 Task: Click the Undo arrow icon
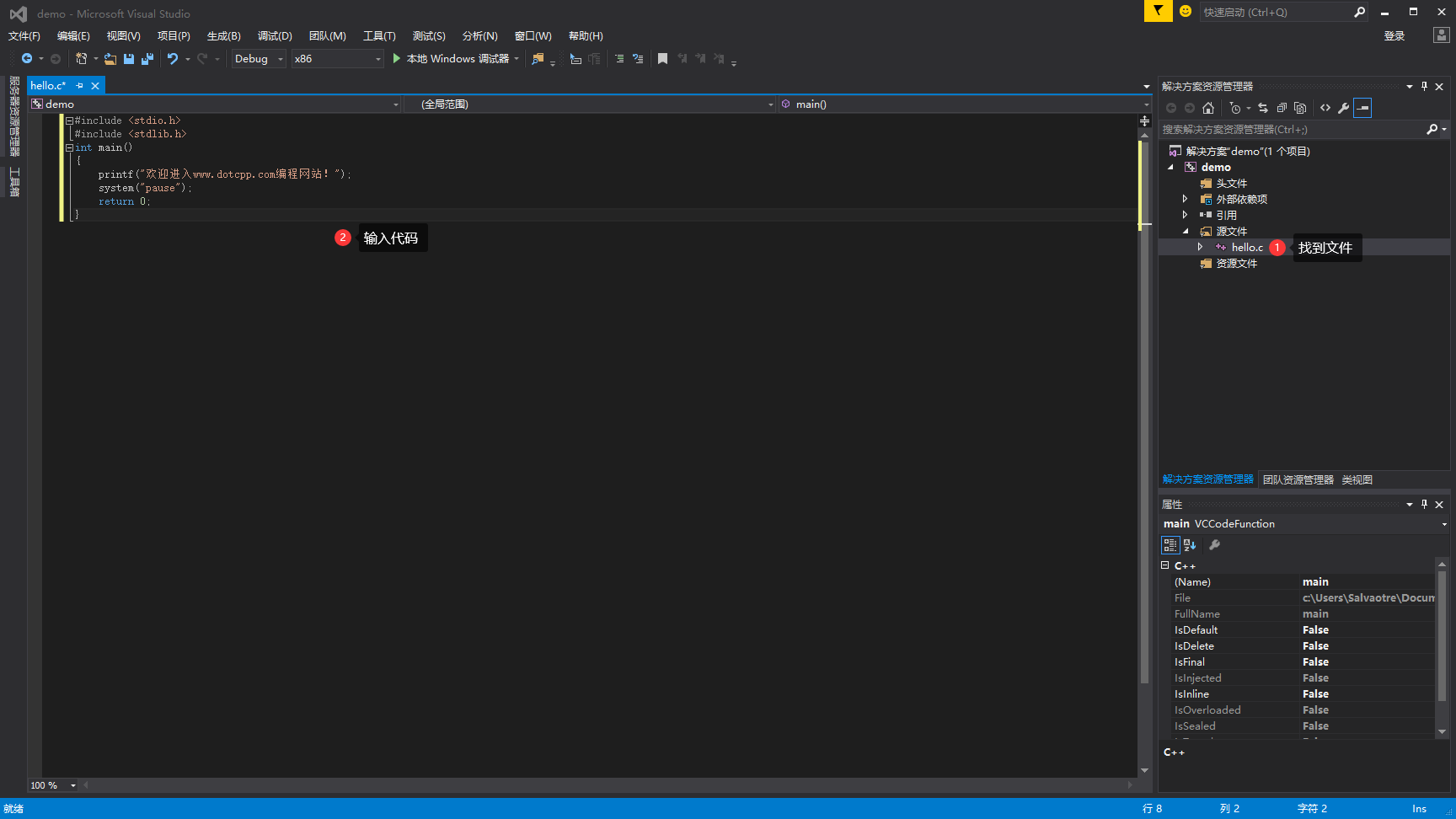coord(173,59)
